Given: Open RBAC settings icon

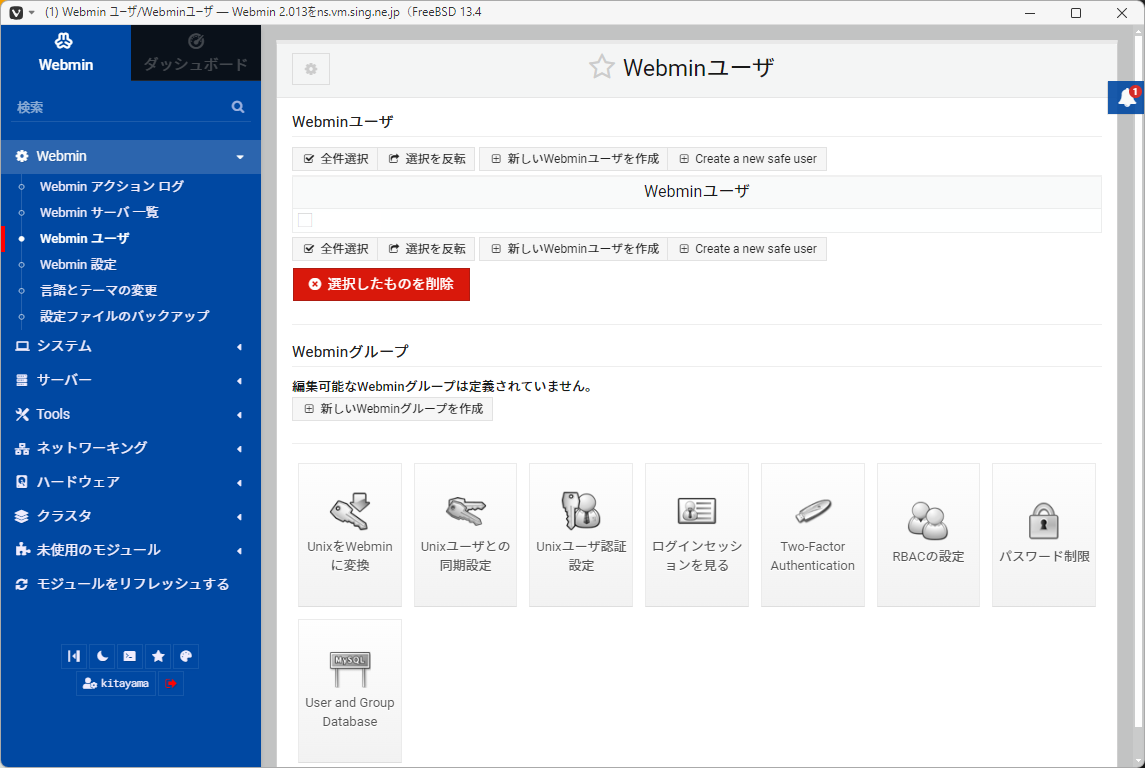Looking at the screenshot, I should pos(928,534).
